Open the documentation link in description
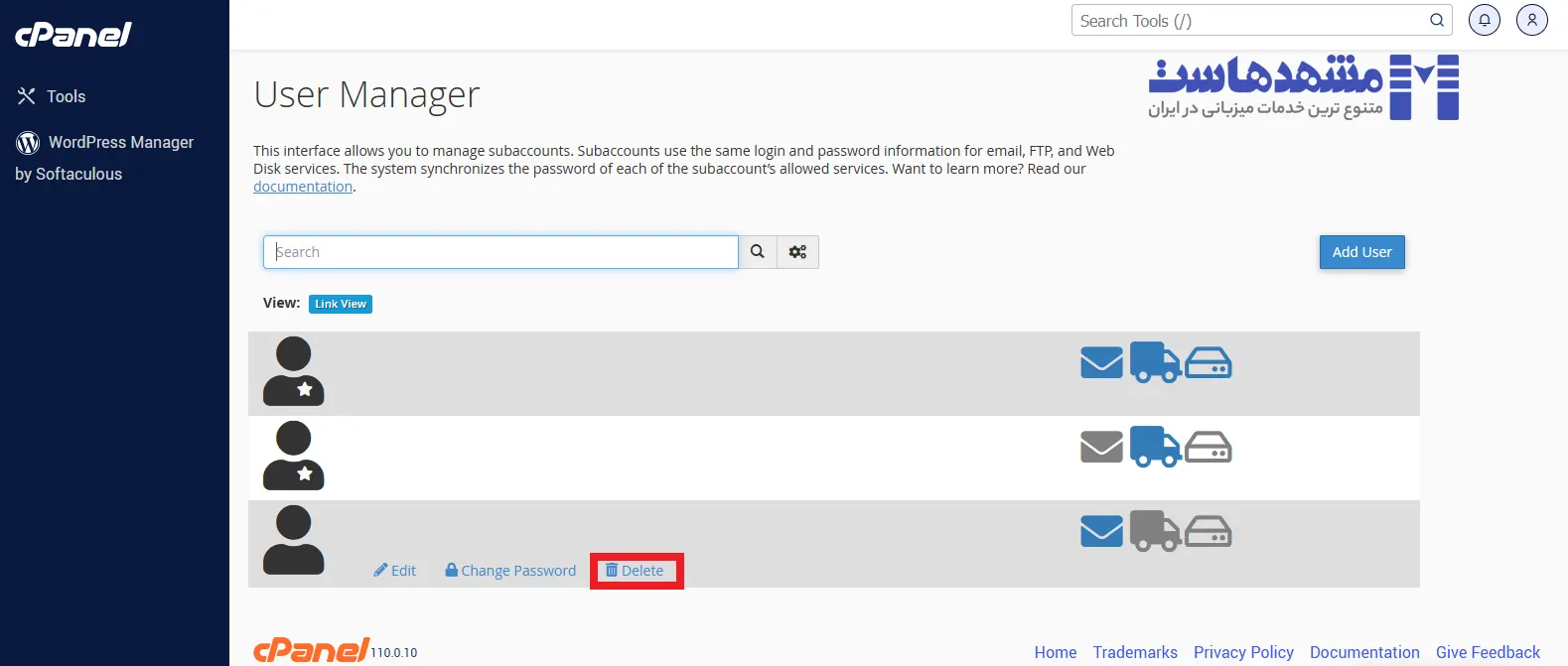 coord(303,187)
